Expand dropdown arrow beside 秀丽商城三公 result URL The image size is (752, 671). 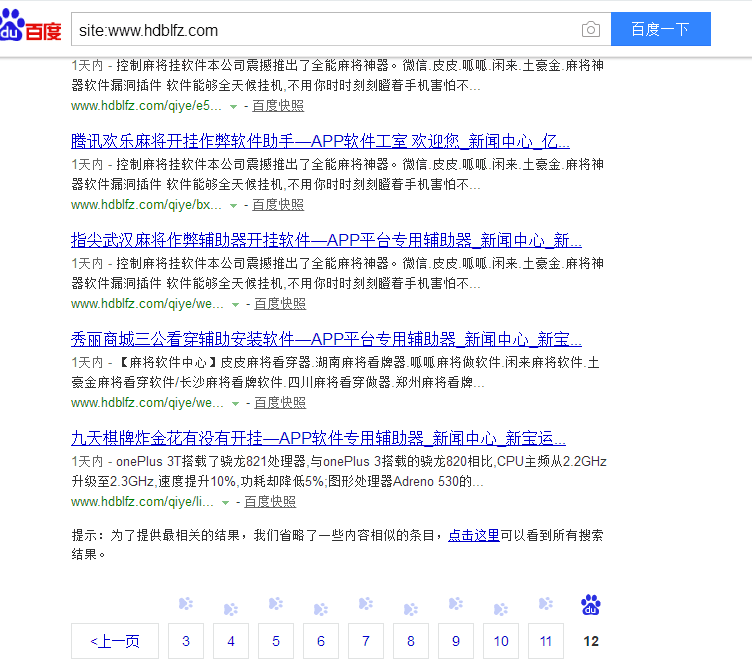(x=235, y=404)
